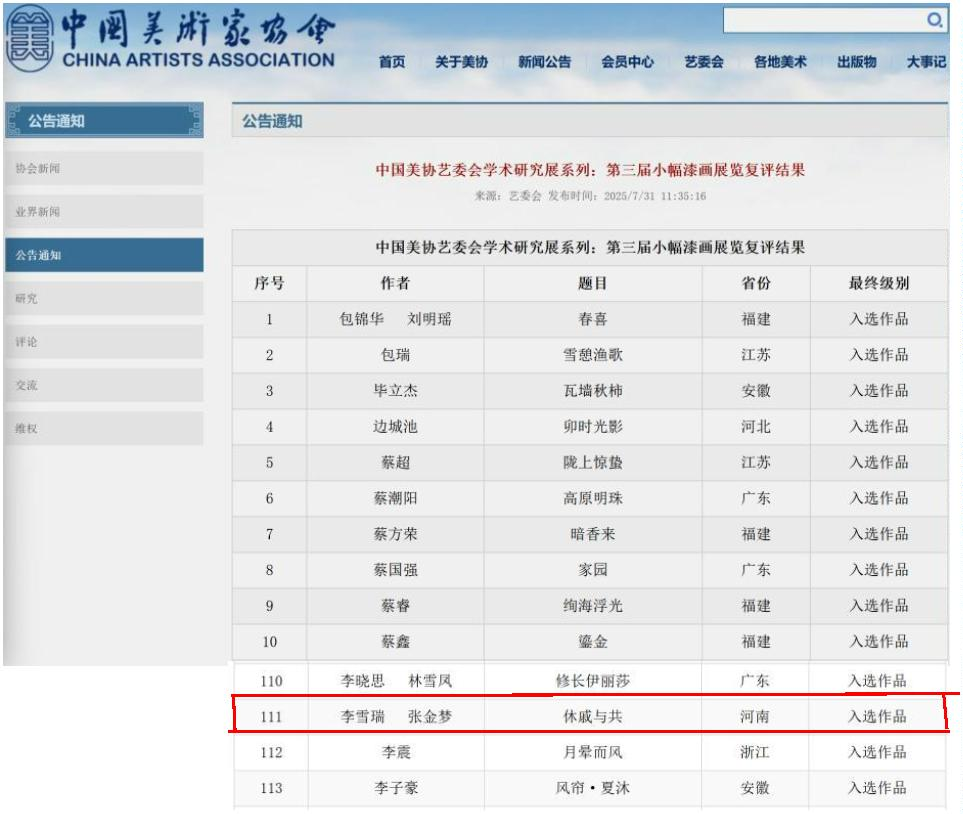The image size is (963, 814).
Task: Click author cell 蔡国强
Action: tap(395, 570)
